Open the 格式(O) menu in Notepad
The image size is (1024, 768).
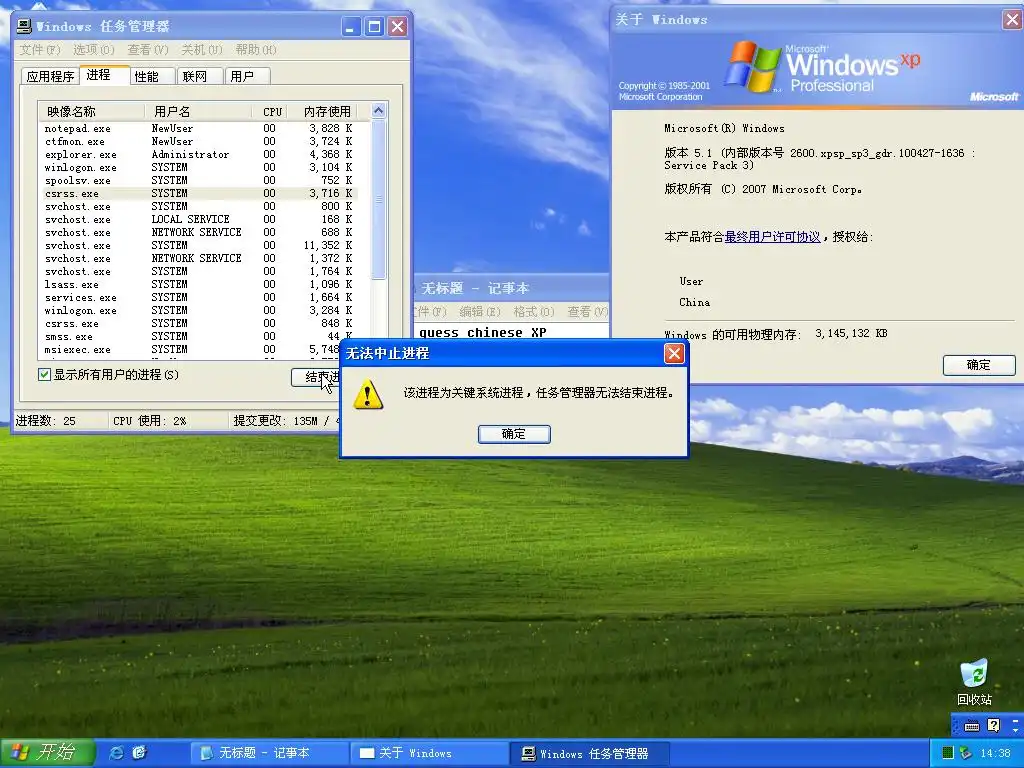534,312
